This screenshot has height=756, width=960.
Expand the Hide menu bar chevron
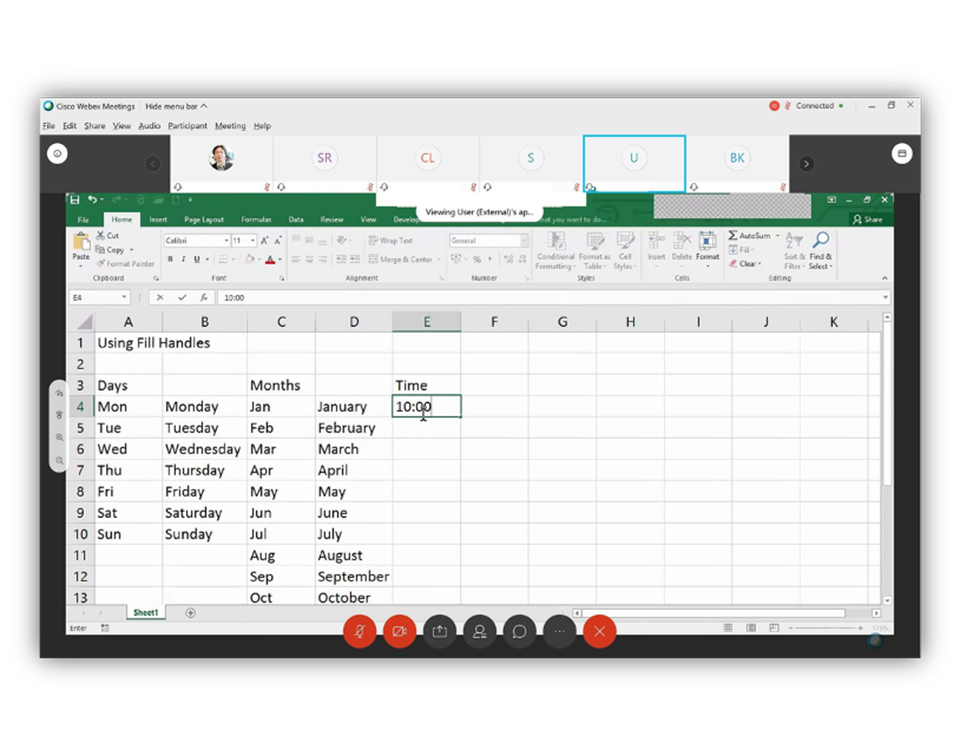204,106
